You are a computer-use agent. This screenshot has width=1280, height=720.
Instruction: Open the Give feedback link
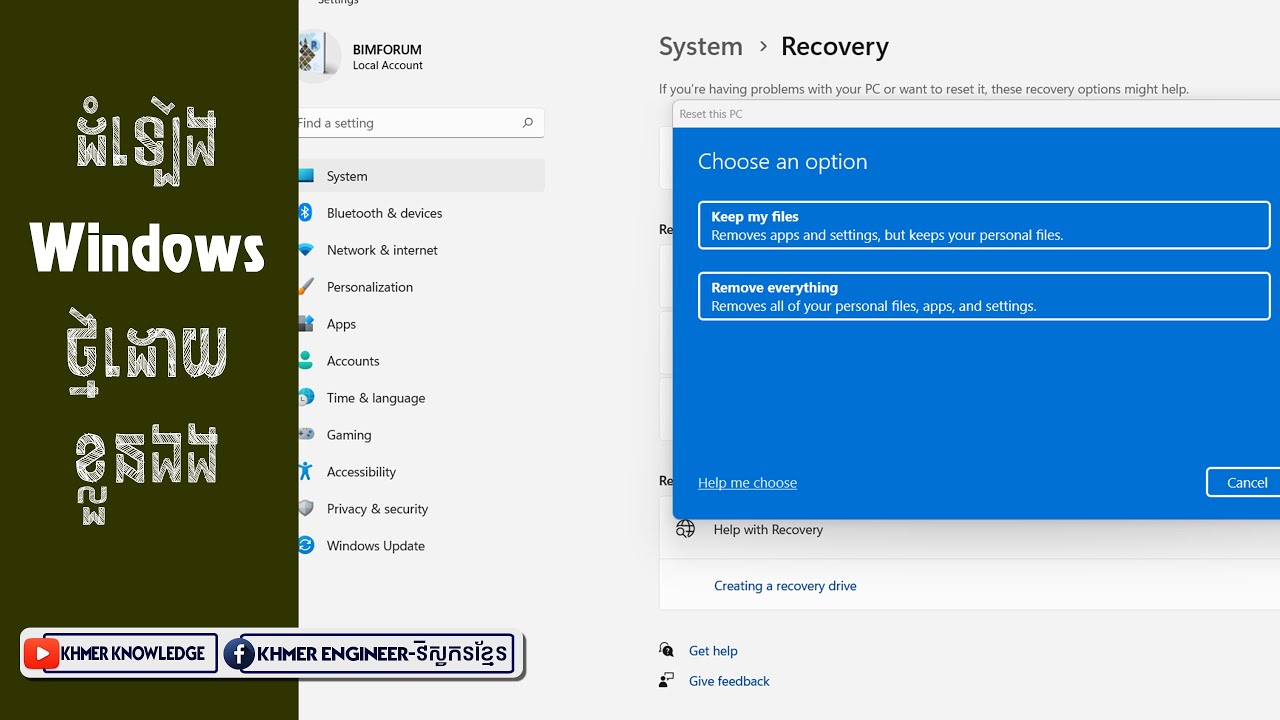click(729, 681)
